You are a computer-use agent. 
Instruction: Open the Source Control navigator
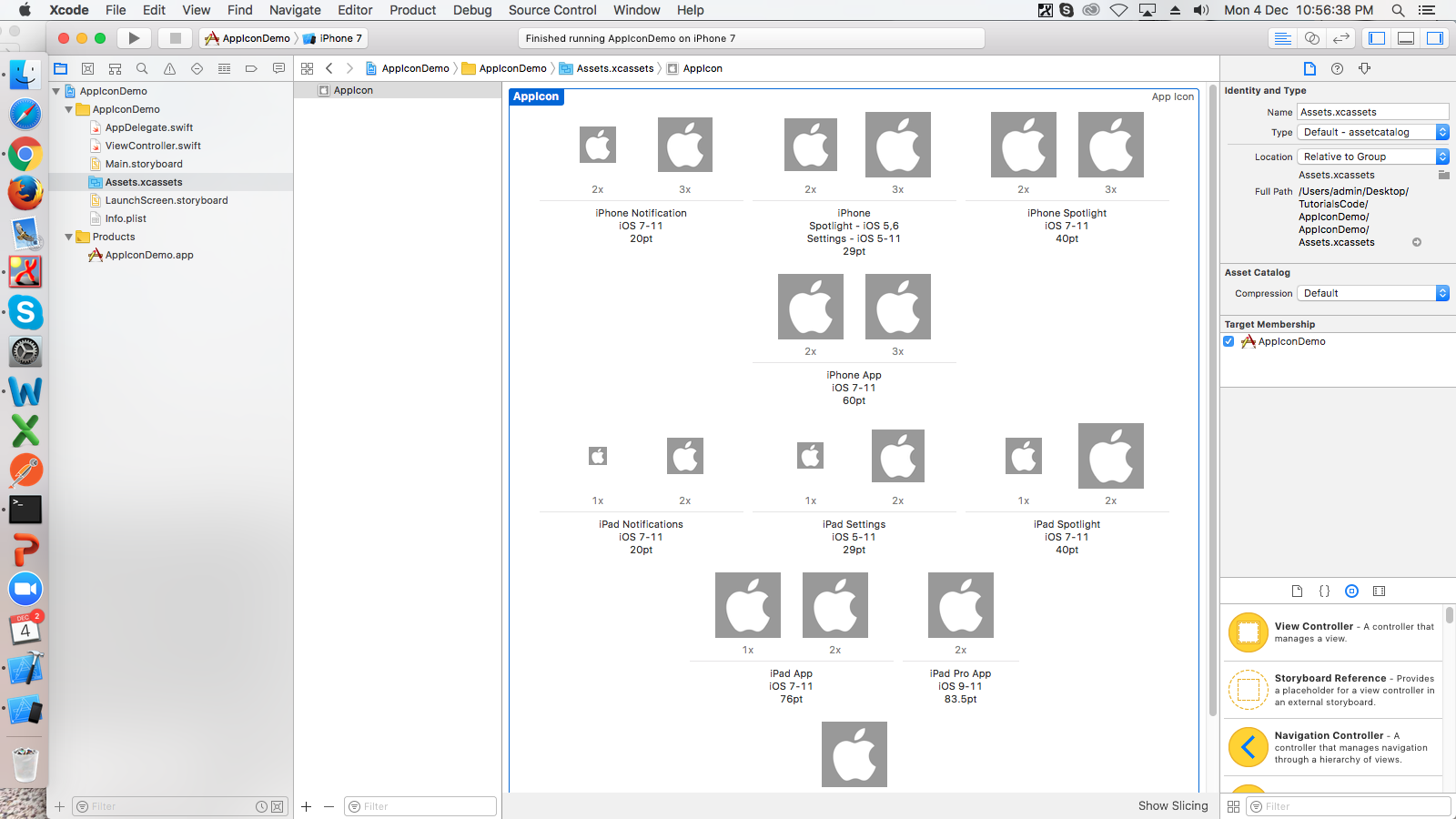click(x=88, y=68)
